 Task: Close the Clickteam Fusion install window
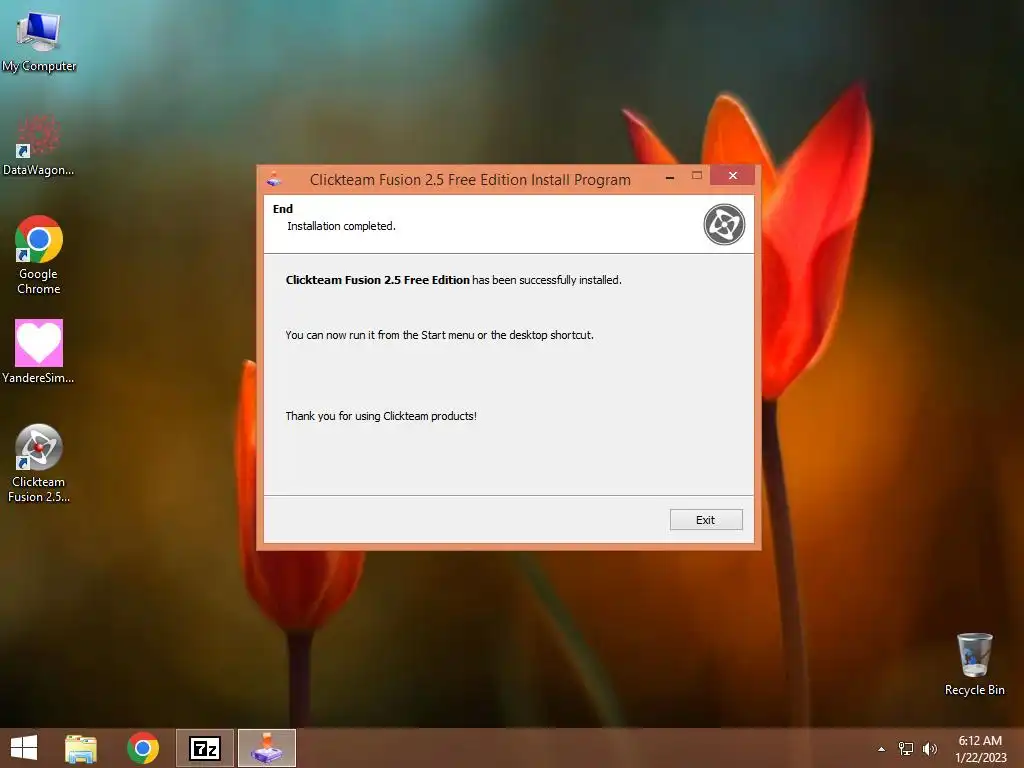(733, 175)
